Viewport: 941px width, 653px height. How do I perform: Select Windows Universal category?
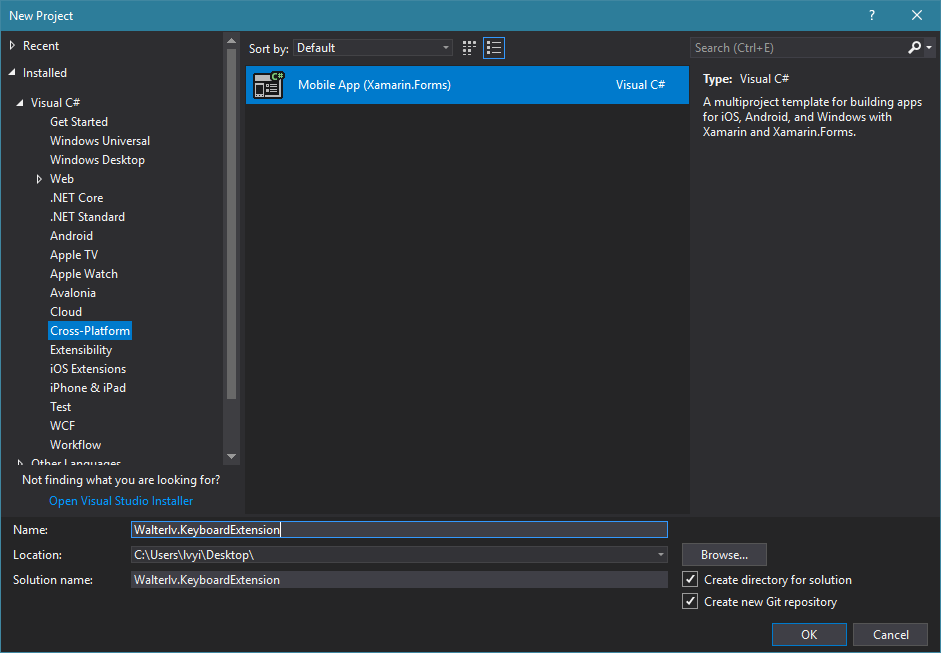coord(100,141)
